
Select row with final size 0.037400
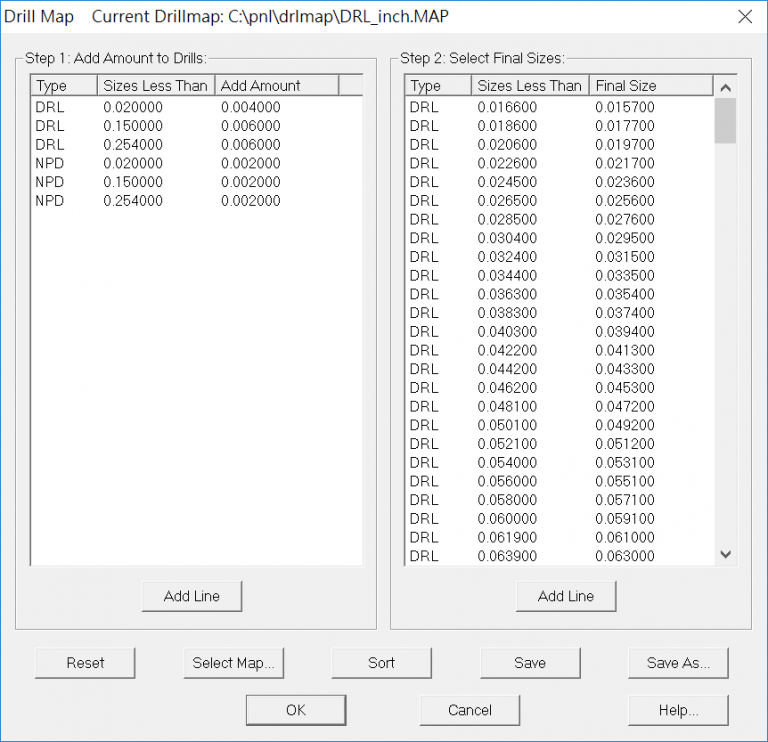tap(559, 312)
